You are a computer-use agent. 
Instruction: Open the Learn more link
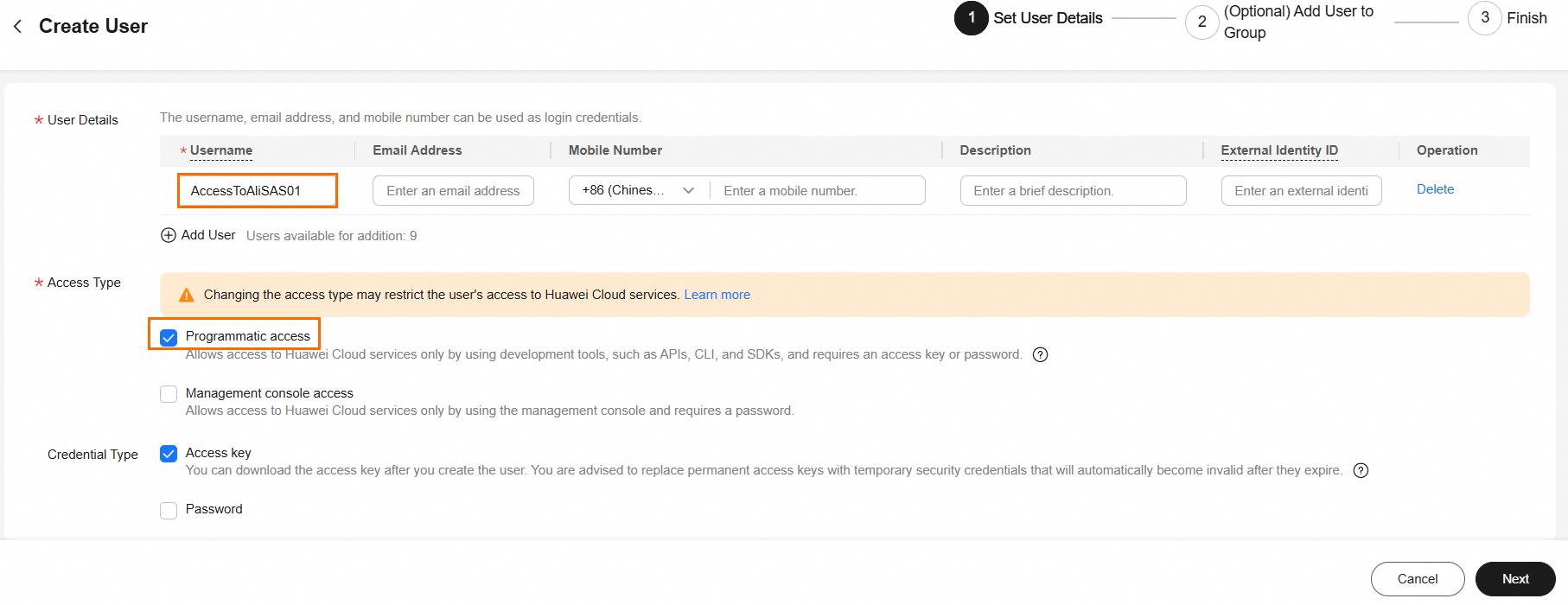(717, 295)
